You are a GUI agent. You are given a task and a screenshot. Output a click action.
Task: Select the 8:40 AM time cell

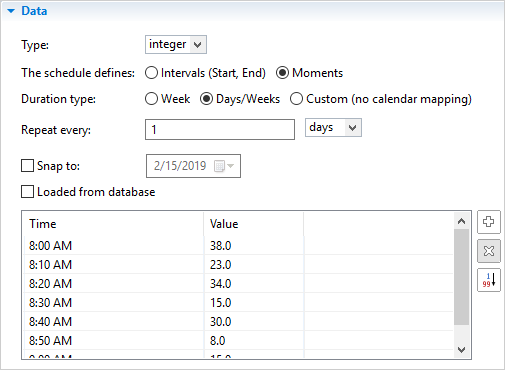click(114, 322)
